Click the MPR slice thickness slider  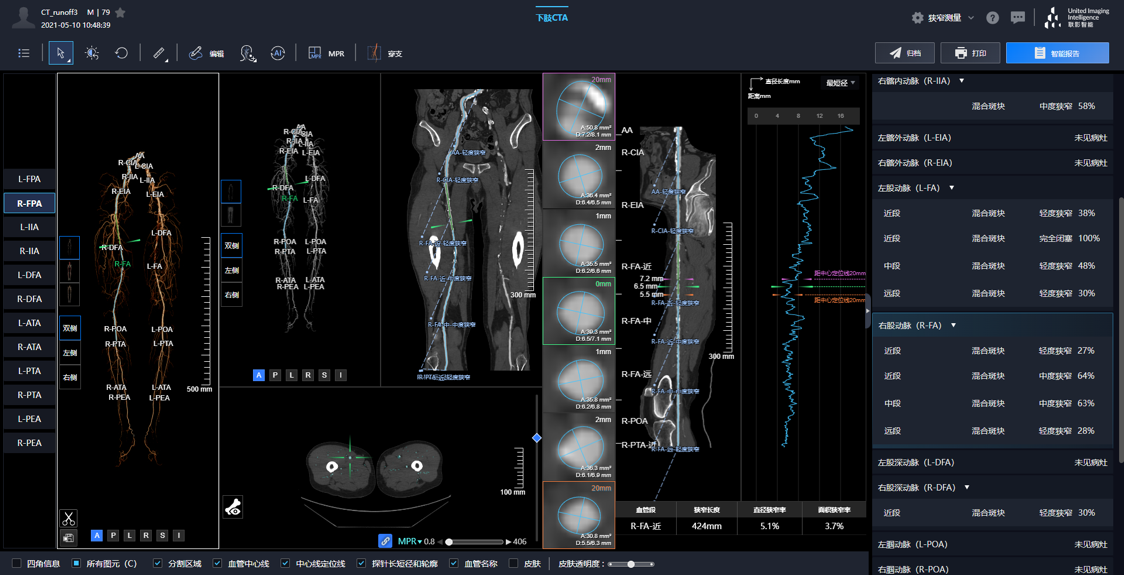pyautogui.click(x=475, y=542)
